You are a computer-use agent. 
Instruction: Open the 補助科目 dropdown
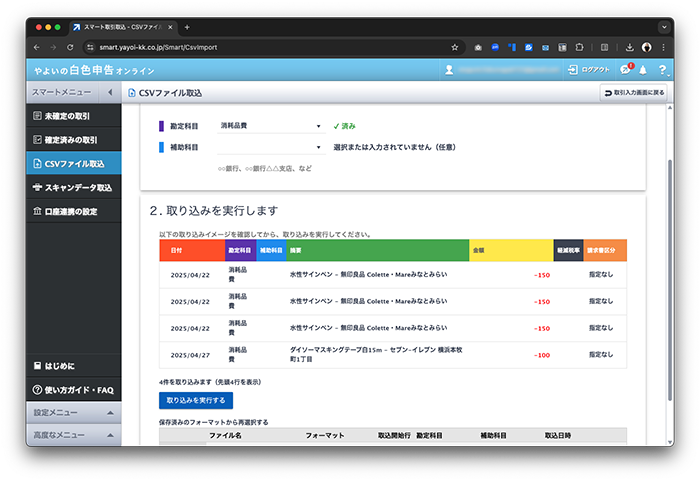click(x=270, y=147)
